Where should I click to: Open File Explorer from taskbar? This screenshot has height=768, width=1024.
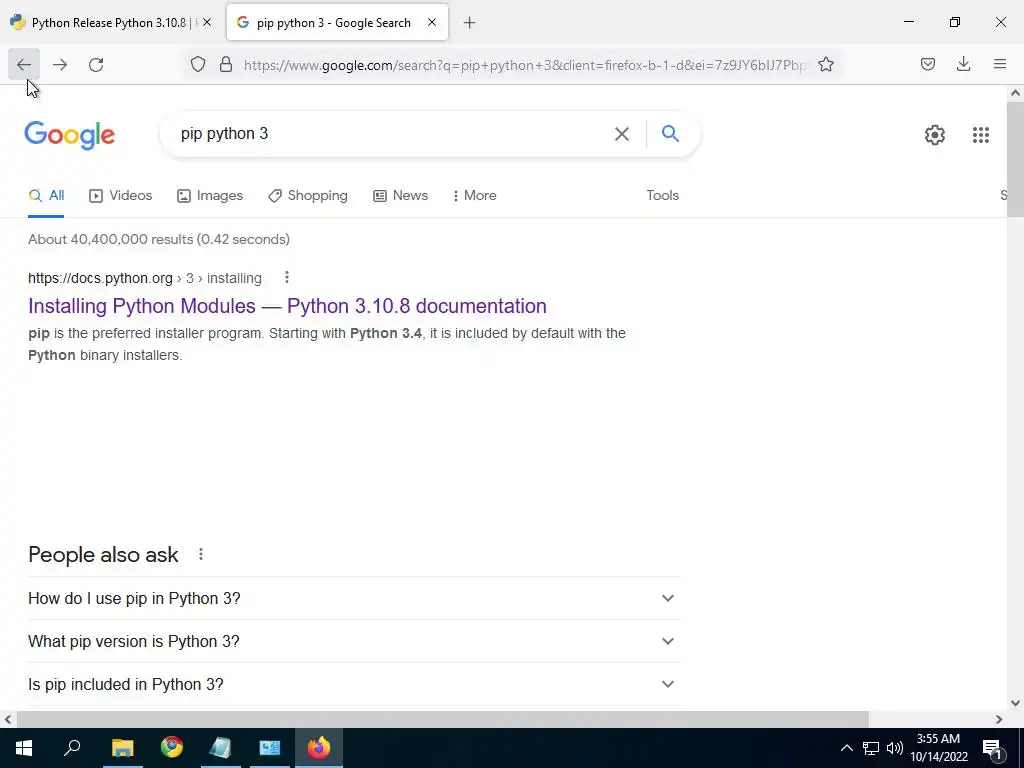(x=122, y=748)
